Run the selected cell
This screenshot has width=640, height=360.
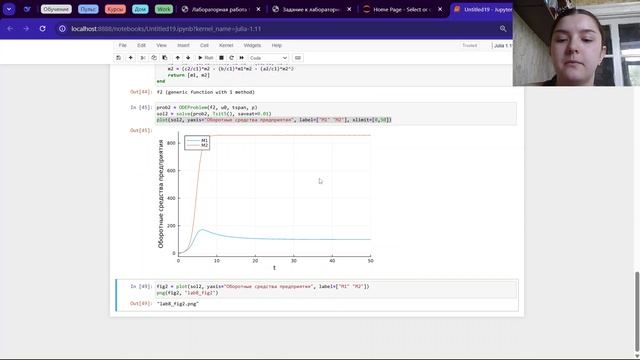click(x=206, y=58)
